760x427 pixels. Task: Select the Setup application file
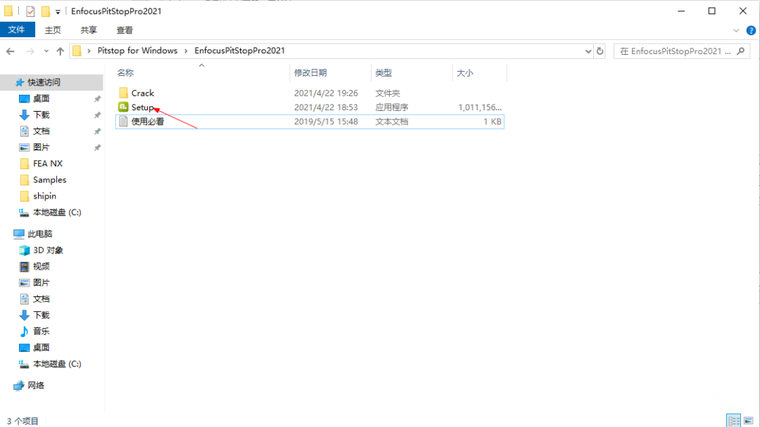[142, 107]
